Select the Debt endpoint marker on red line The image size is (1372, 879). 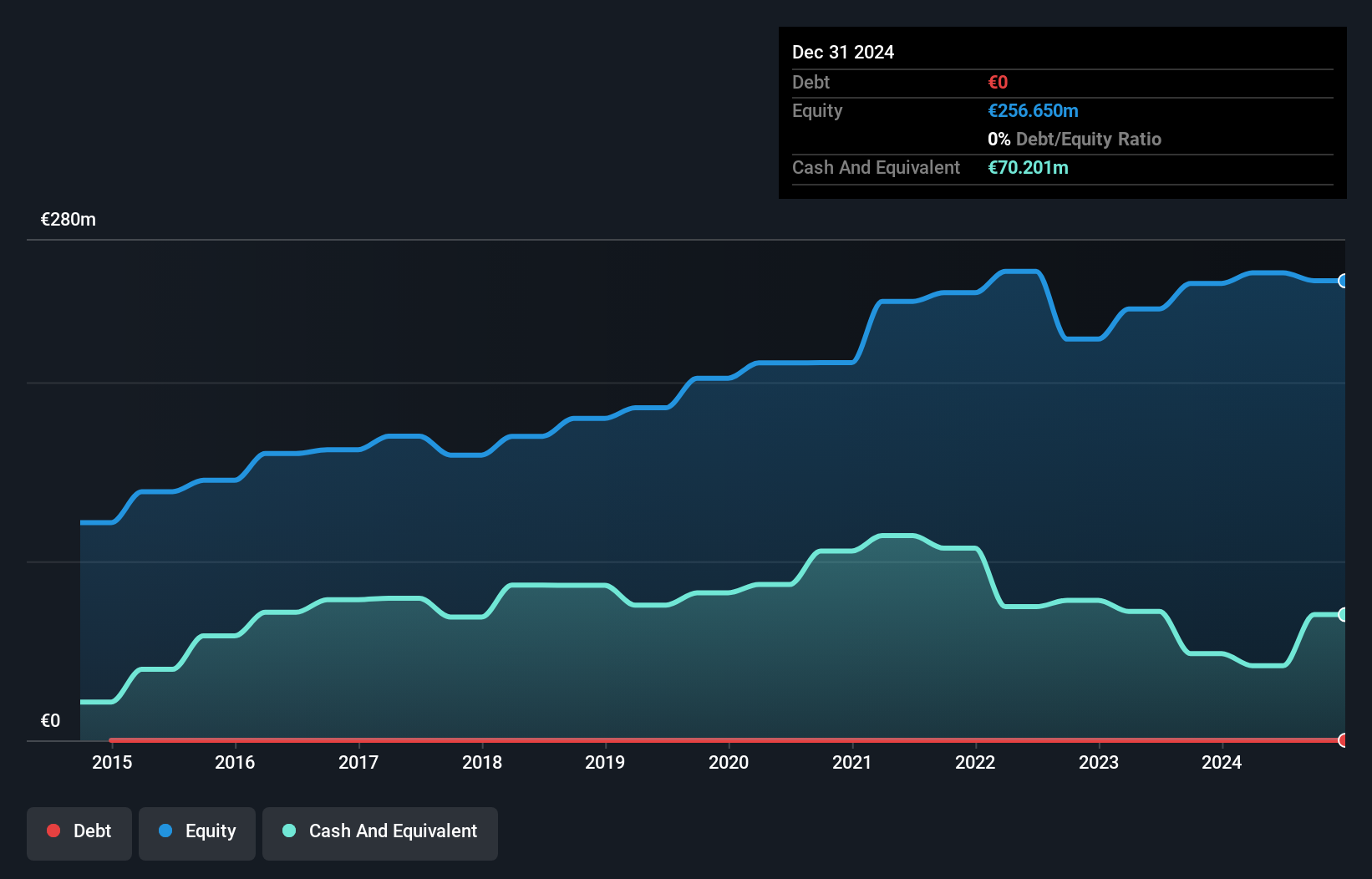pos(1344,740)
